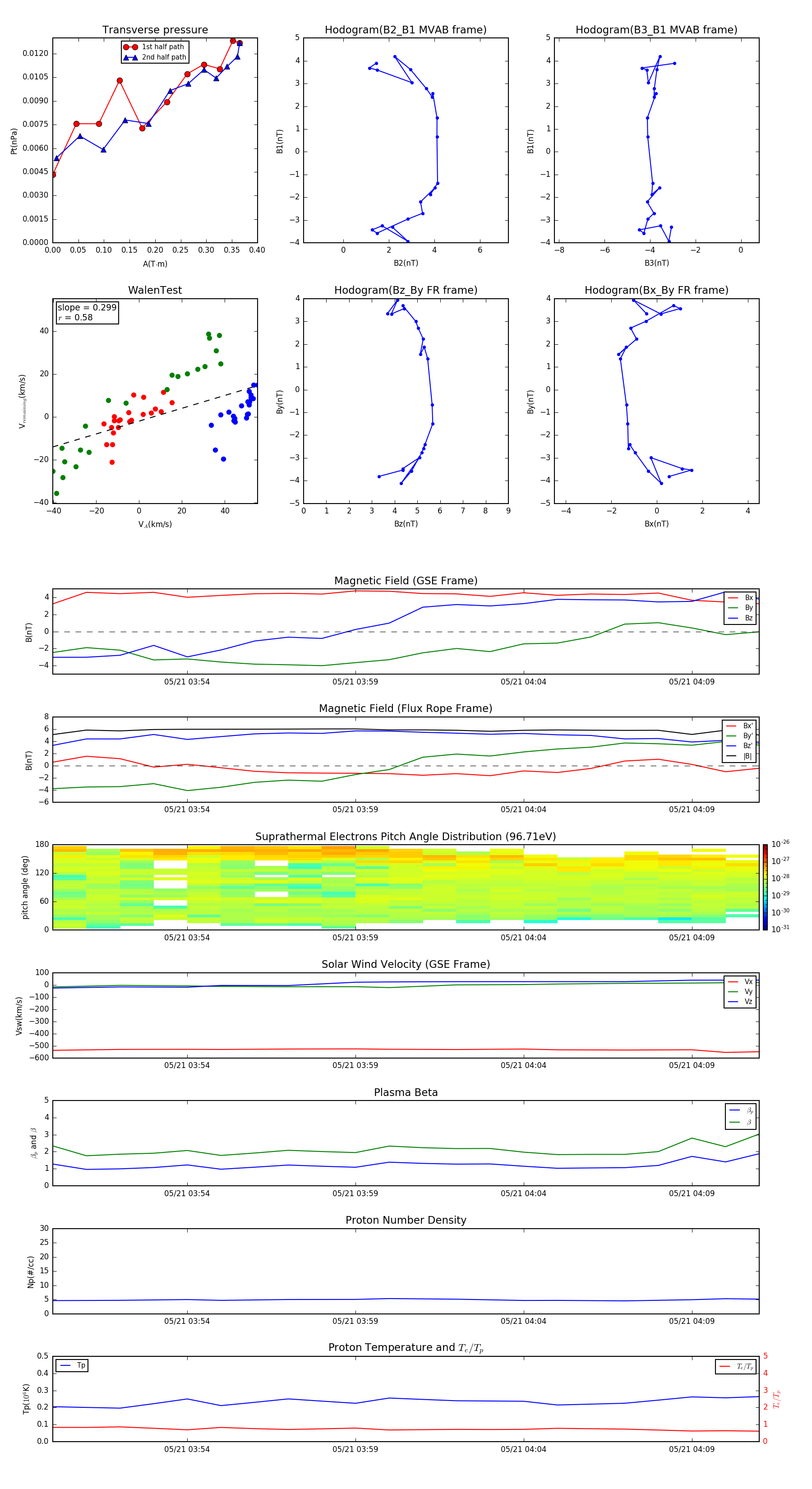Click '05/21 04:04' tick under Proton Density plot

point(523,1321)
